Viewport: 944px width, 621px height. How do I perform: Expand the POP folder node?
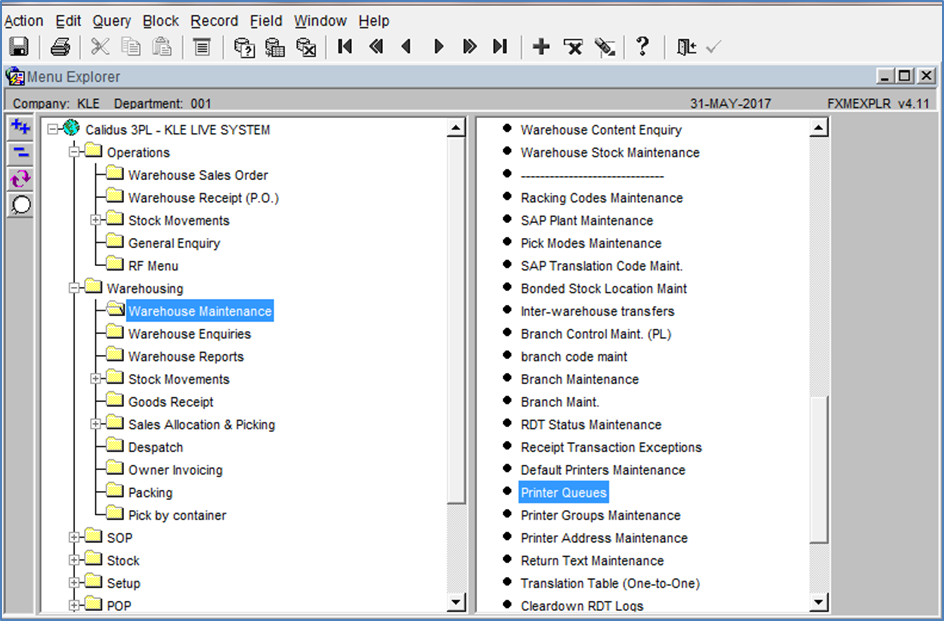tap(74, 605)
